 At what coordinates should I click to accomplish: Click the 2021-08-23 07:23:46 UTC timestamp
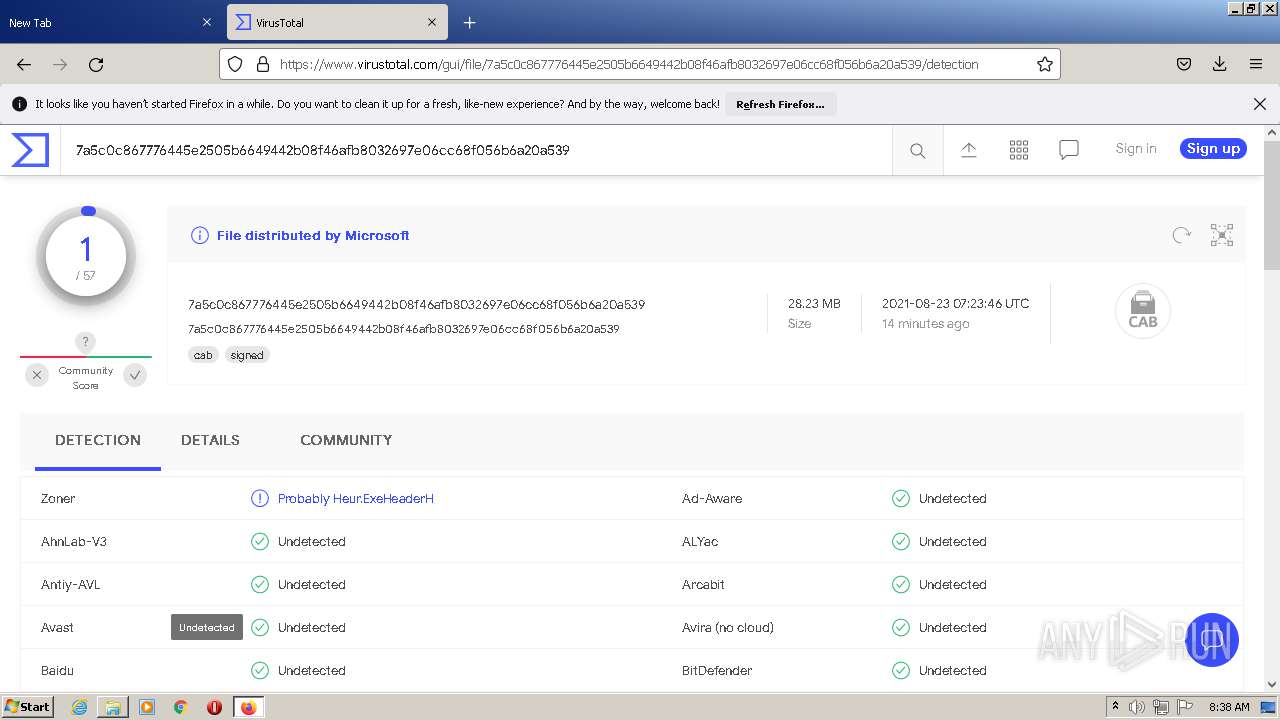(x=955, y=303)
